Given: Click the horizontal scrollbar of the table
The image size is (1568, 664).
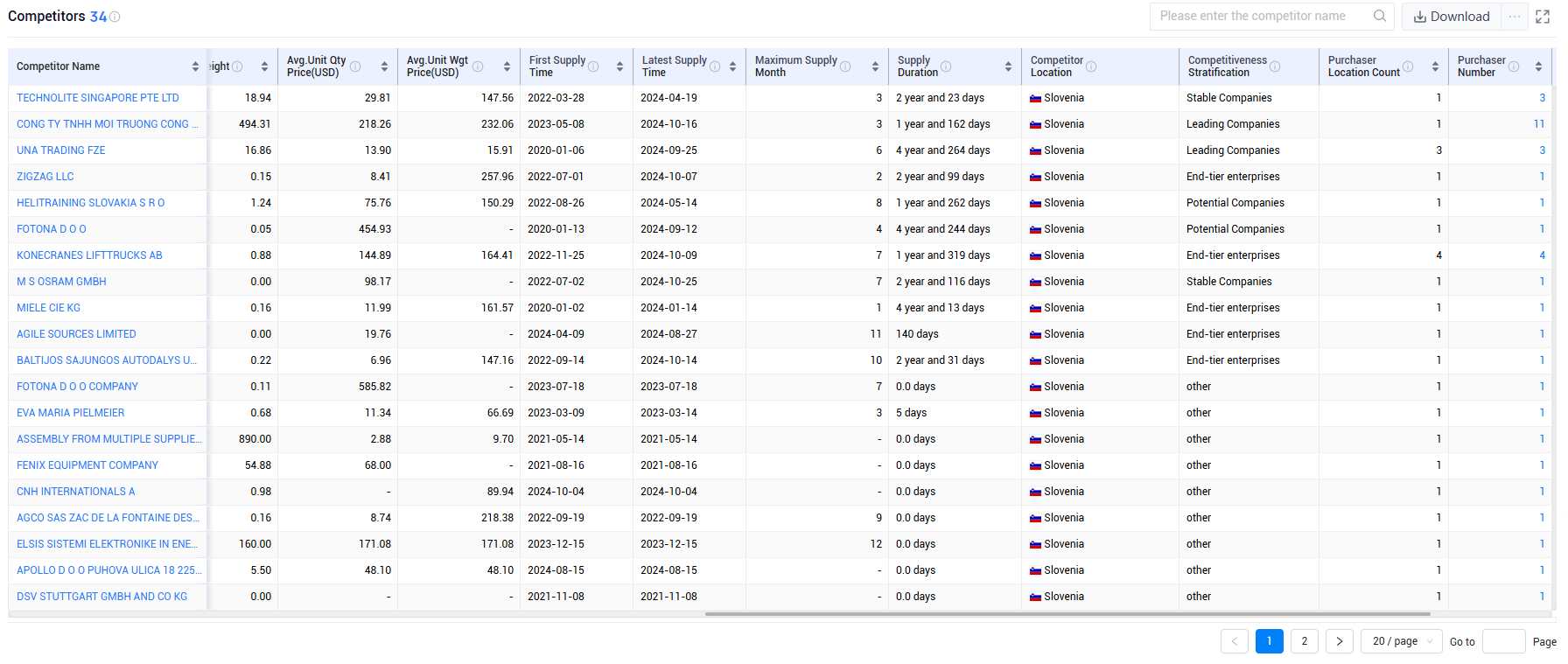Looking at the screenshot, I should click(1067, 614).
